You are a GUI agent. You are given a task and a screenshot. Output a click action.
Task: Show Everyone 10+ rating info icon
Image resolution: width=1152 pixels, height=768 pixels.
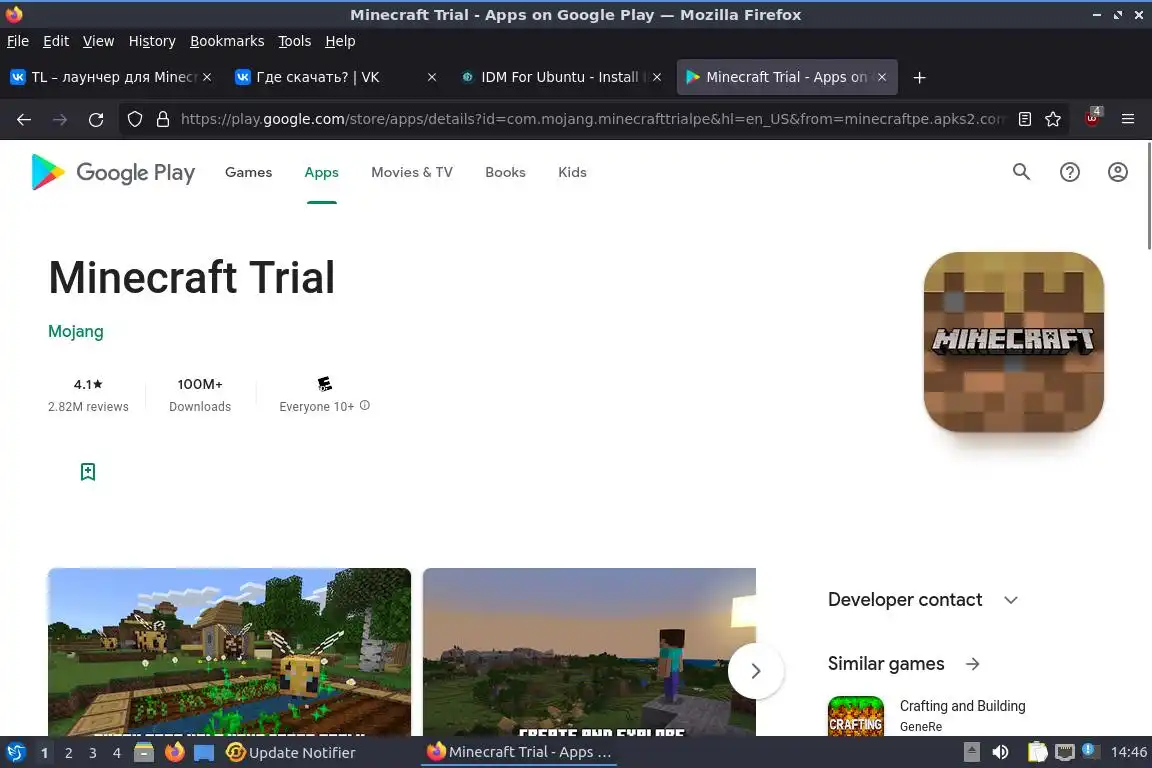(364, 406)
